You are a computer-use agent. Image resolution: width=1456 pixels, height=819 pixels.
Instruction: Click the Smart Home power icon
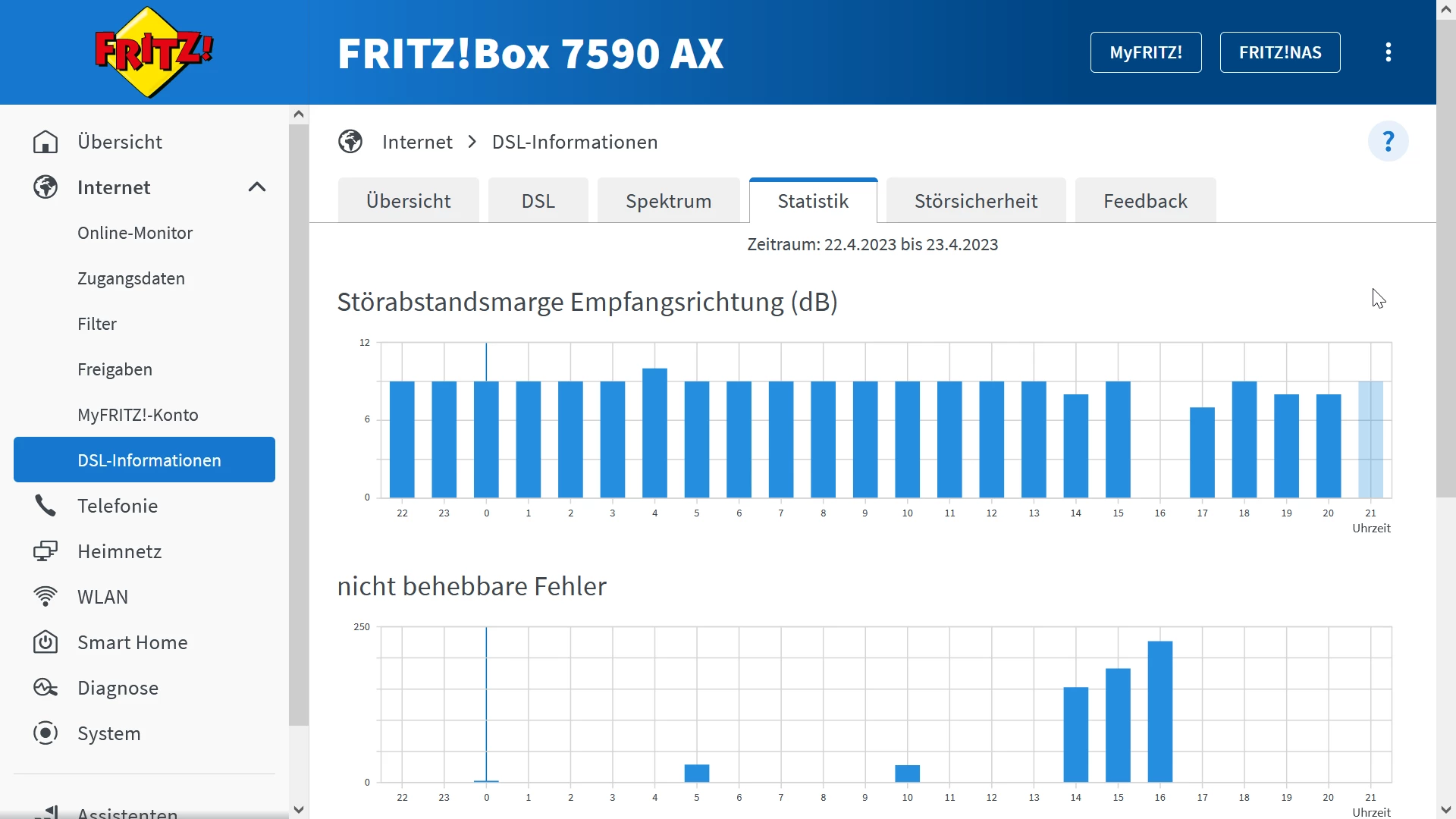click(45, 642)
